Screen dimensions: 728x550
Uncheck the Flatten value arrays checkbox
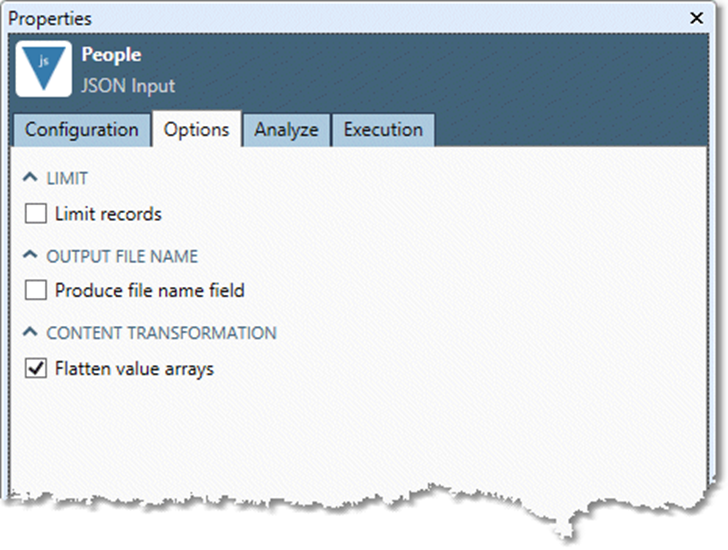(x=36, y=369)
